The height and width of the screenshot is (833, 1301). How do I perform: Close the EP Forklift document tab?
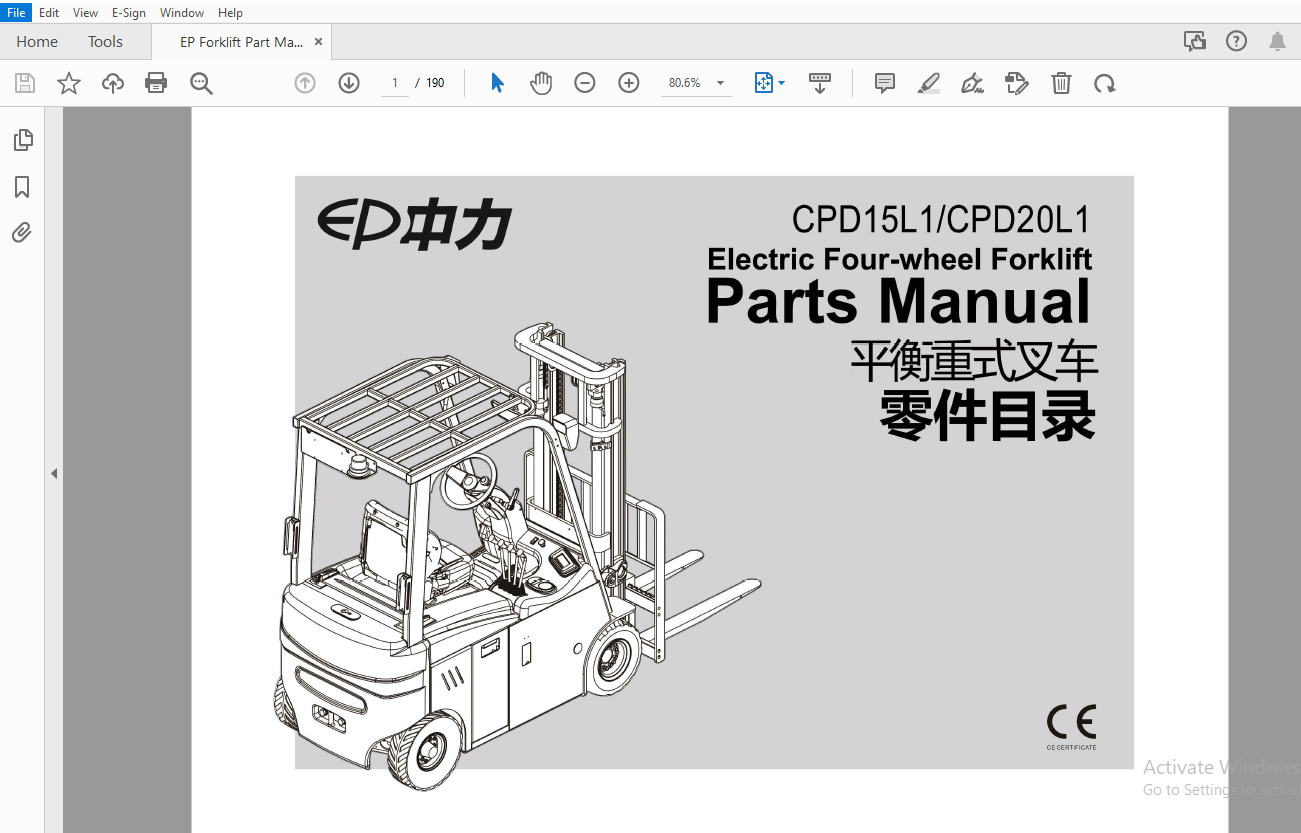click(318, 42)
